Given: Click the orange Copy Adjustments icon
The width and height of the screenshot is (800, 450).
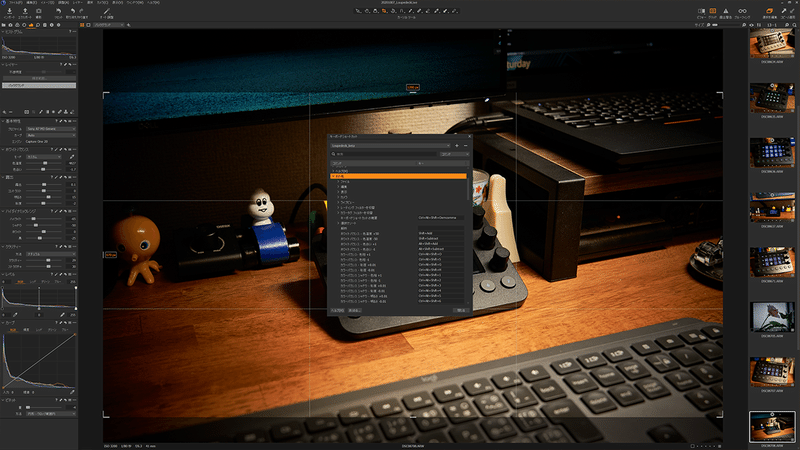Looking at the screenshot, I should [769, 11].
